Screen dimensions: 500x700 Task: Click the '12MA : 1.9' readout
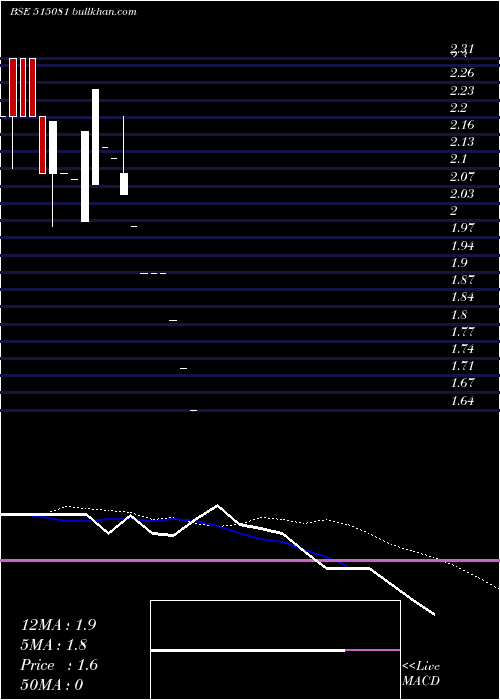point(58,625)
